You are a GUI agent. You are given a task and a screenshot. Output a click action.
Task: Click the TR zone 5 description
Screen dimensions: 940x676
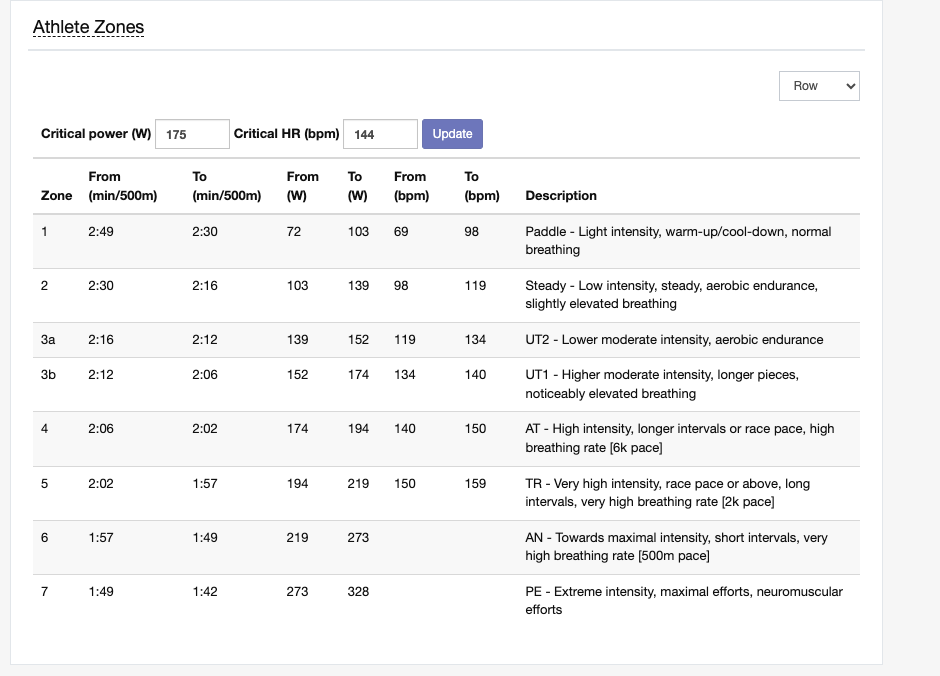click(667, 493)
